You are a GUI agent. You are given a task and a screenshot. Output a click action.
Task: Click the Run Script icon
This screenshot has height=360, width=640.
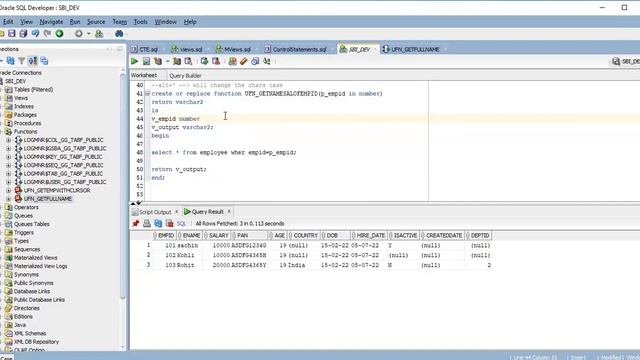[146, 61]
